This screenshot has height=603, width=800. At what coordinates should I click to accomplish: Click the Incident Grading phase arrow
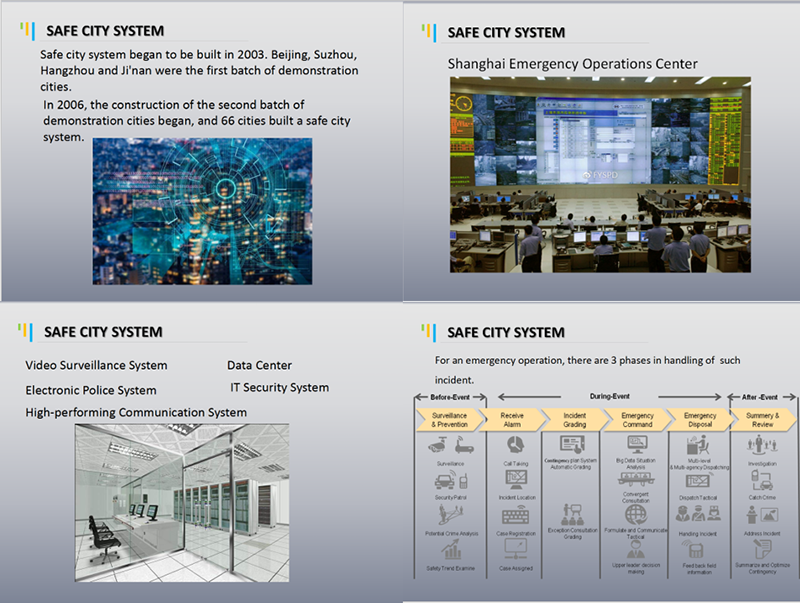point(574,420)
